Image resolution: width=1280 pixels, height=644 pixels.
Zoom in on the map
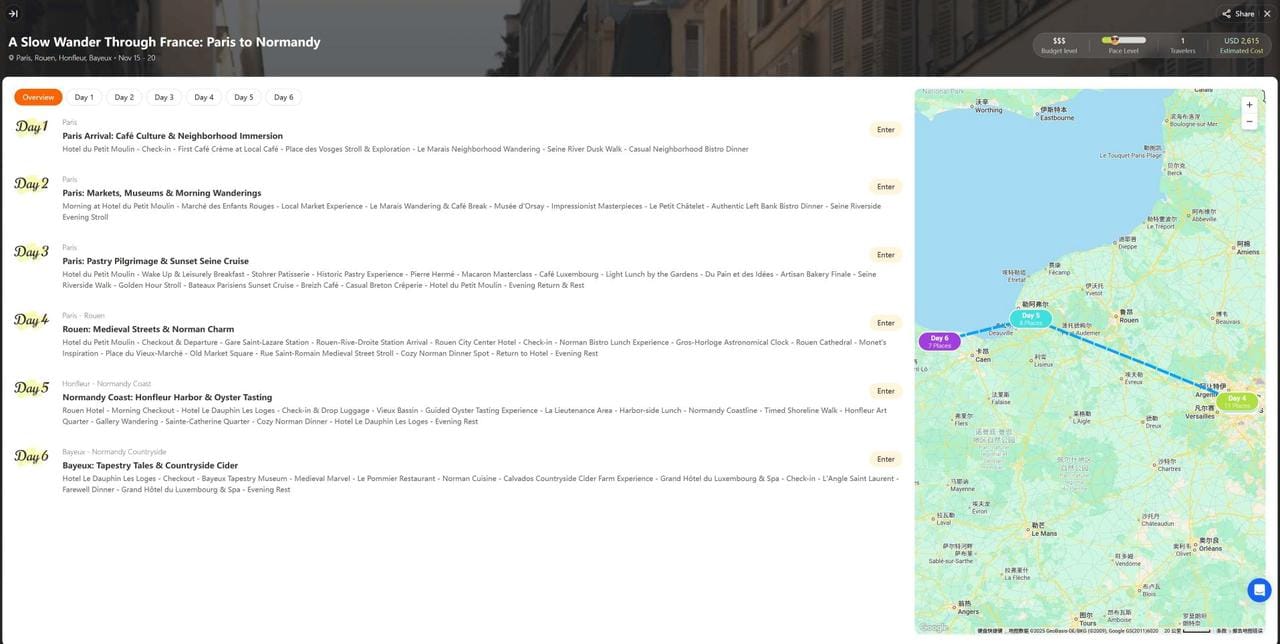1249,105
